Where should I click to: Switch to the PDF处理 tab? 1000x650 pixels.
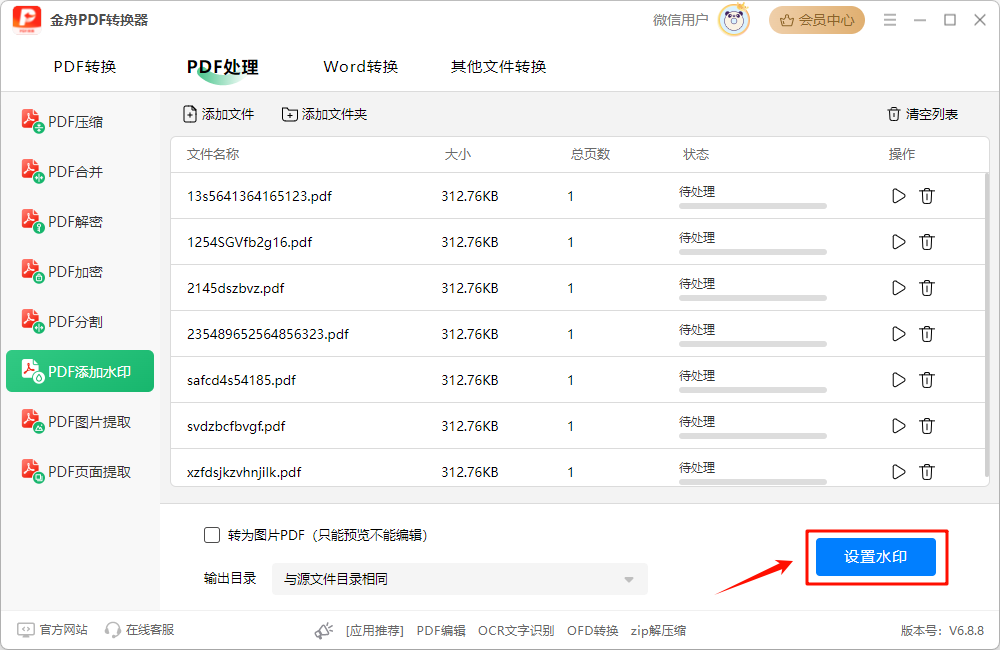tap(223, 66)
